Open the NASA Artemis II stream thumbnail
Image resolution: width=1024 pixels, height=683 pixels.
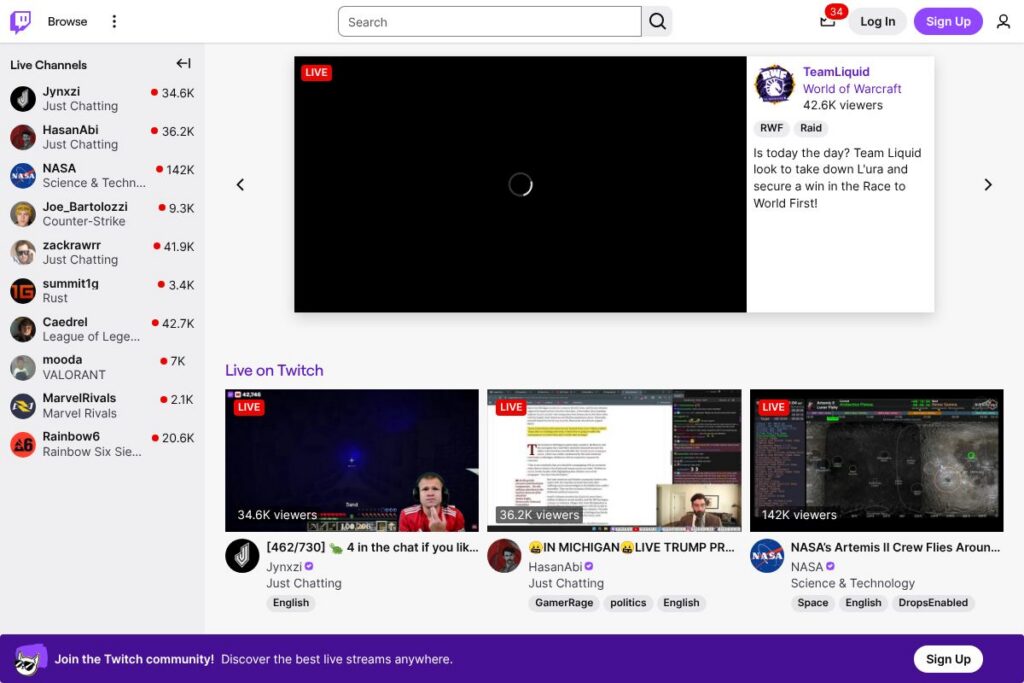[x=876, y=460]
